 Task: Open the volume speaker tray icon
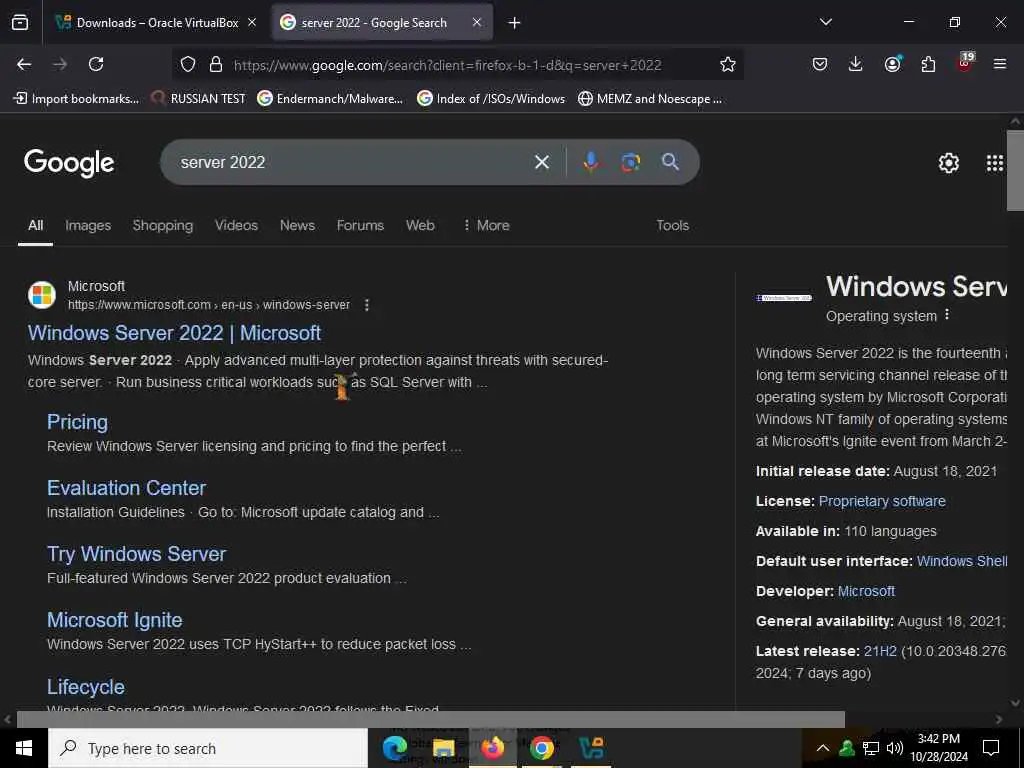point(895,748)
